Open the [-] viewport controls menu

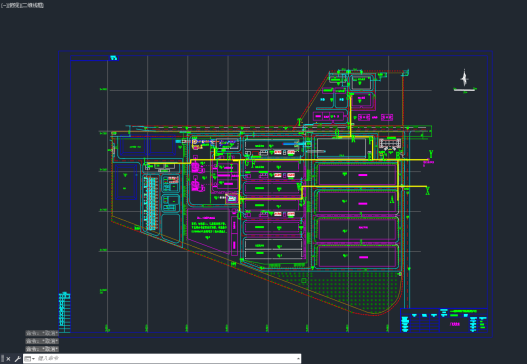(3, 5)
